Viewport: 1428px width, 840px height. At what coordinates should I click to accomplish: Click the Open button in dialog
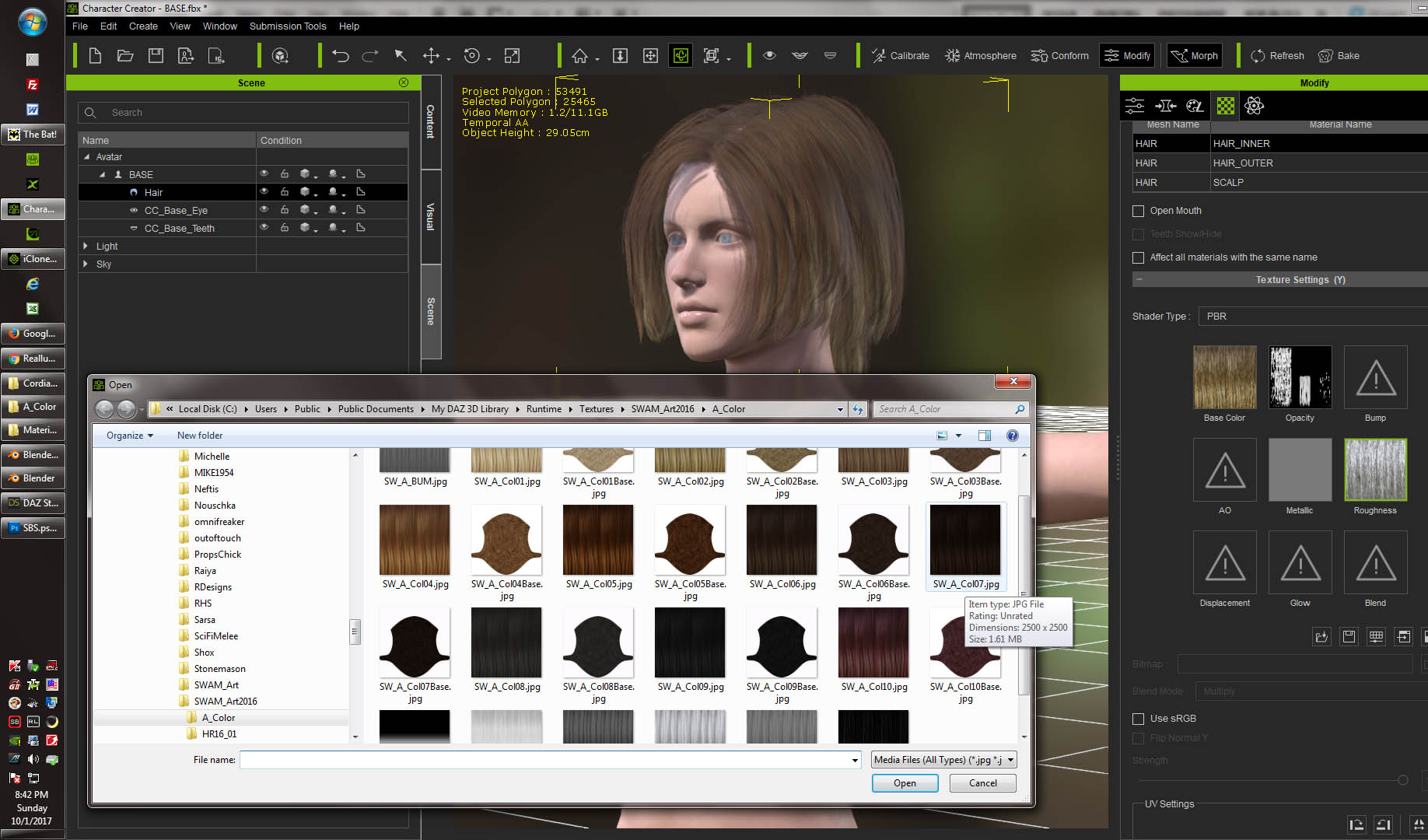[905, 783]
